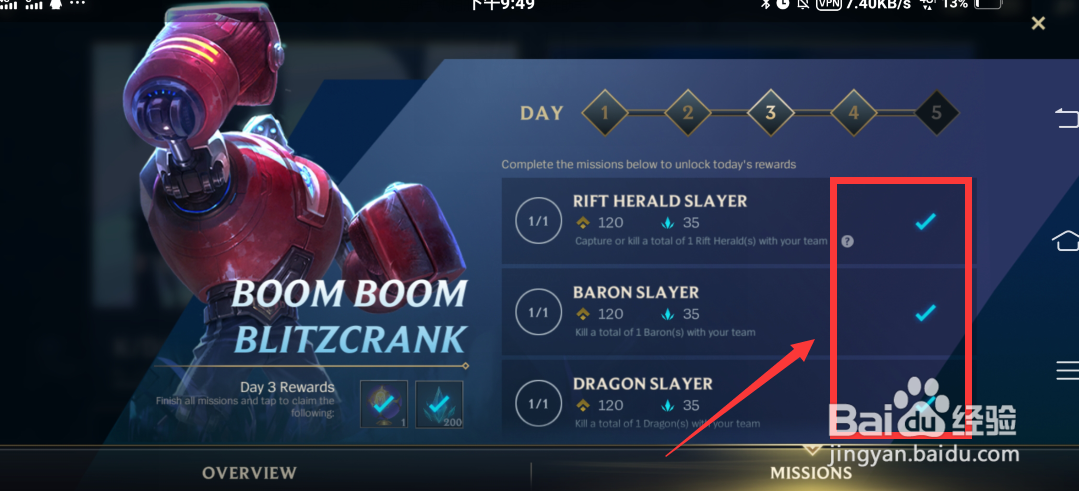Select the 200 blue motes reward icon
Image resolution: width=1079 pixels, height=491 pixels.
click(439, 404)
